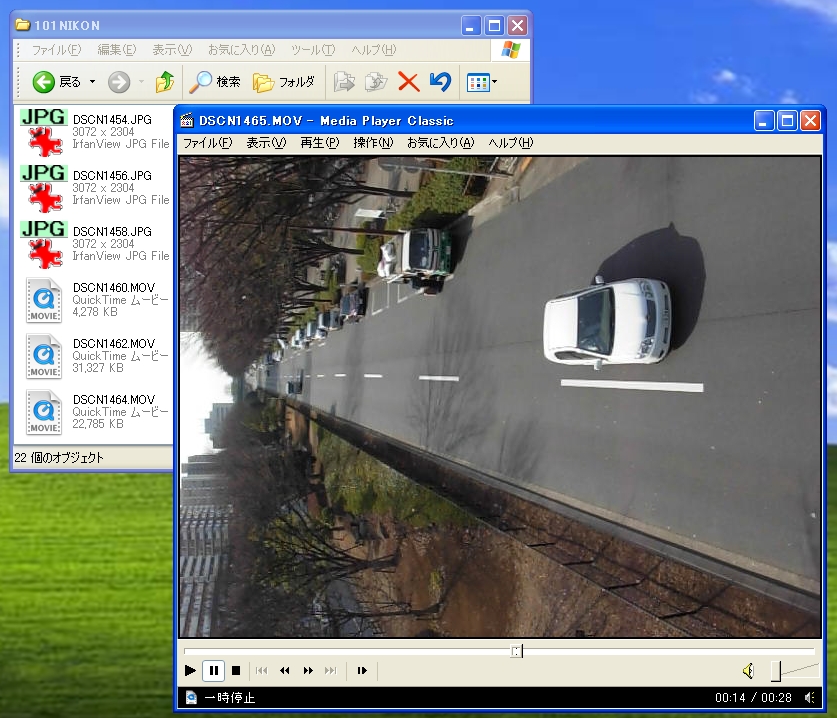This screenshot has width=837, height=718.
Task: Click the DSCN1454.JPG file name
Action: 112,120
